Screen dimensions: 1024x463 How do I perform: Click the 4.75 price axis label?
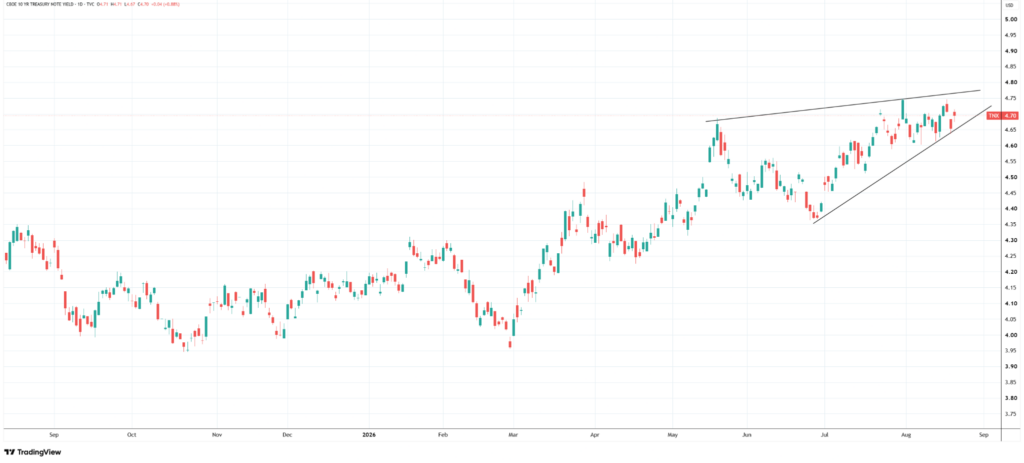click(1010, 99)
